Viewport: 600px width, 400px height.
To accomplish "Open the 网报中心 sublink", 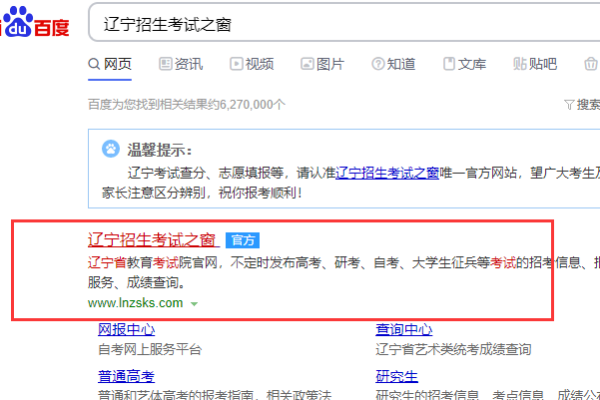I will (x=126, y=330).
